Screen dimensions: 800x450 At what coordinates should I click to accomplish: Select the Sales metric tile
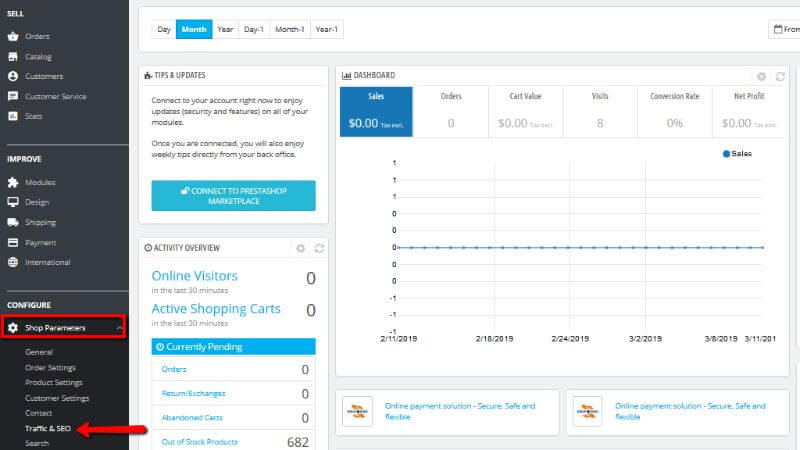point(376,112)
